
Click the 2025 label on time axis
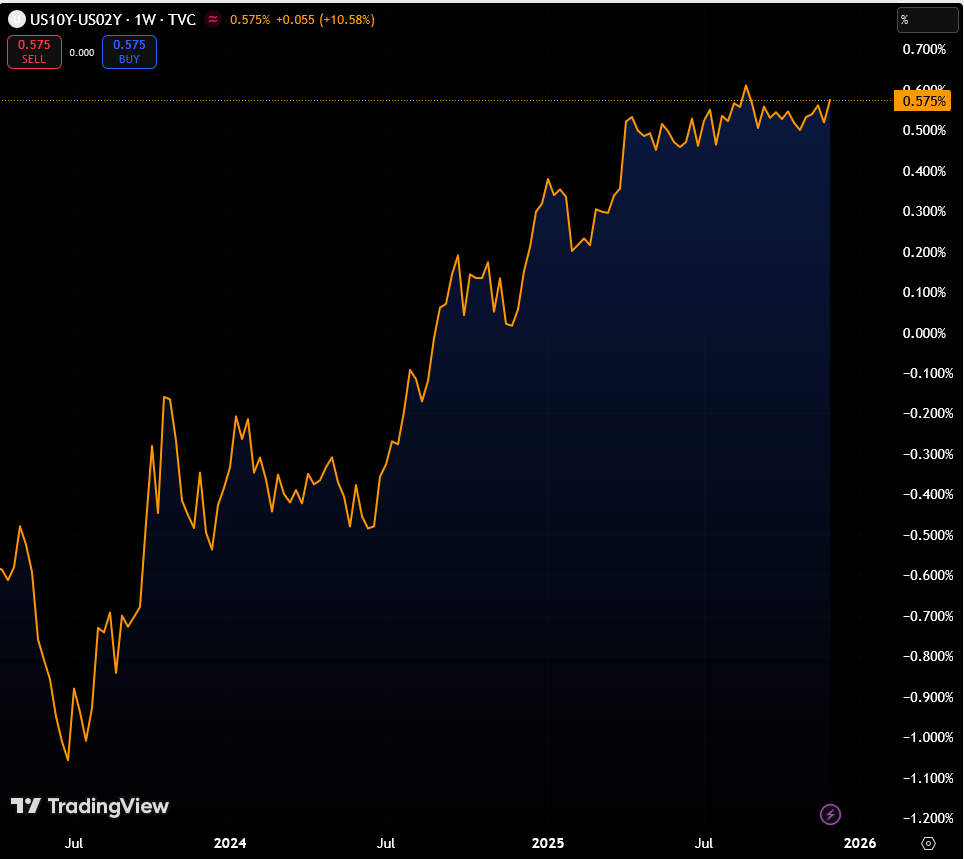(548, 844)
